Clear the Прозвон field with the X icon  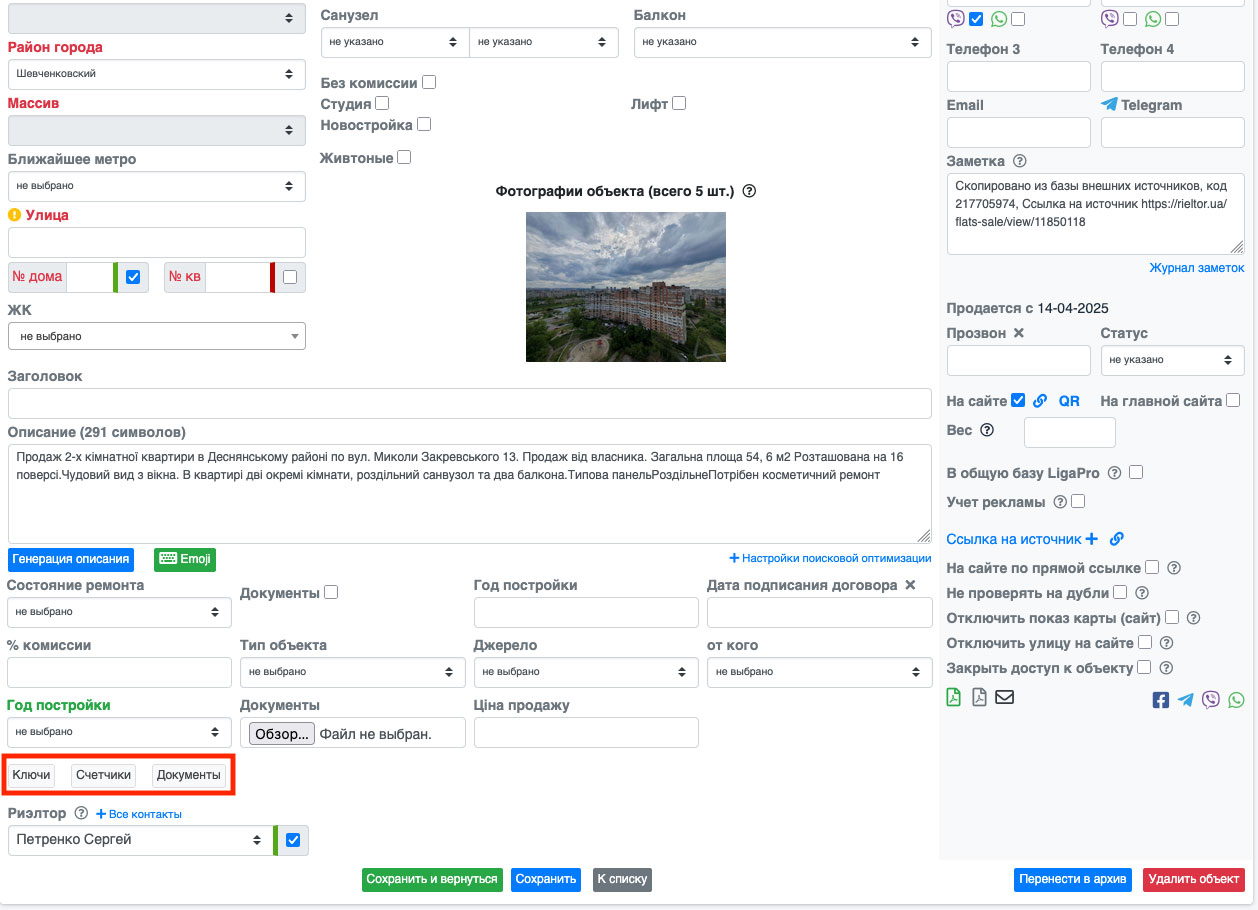(1019, 333)
